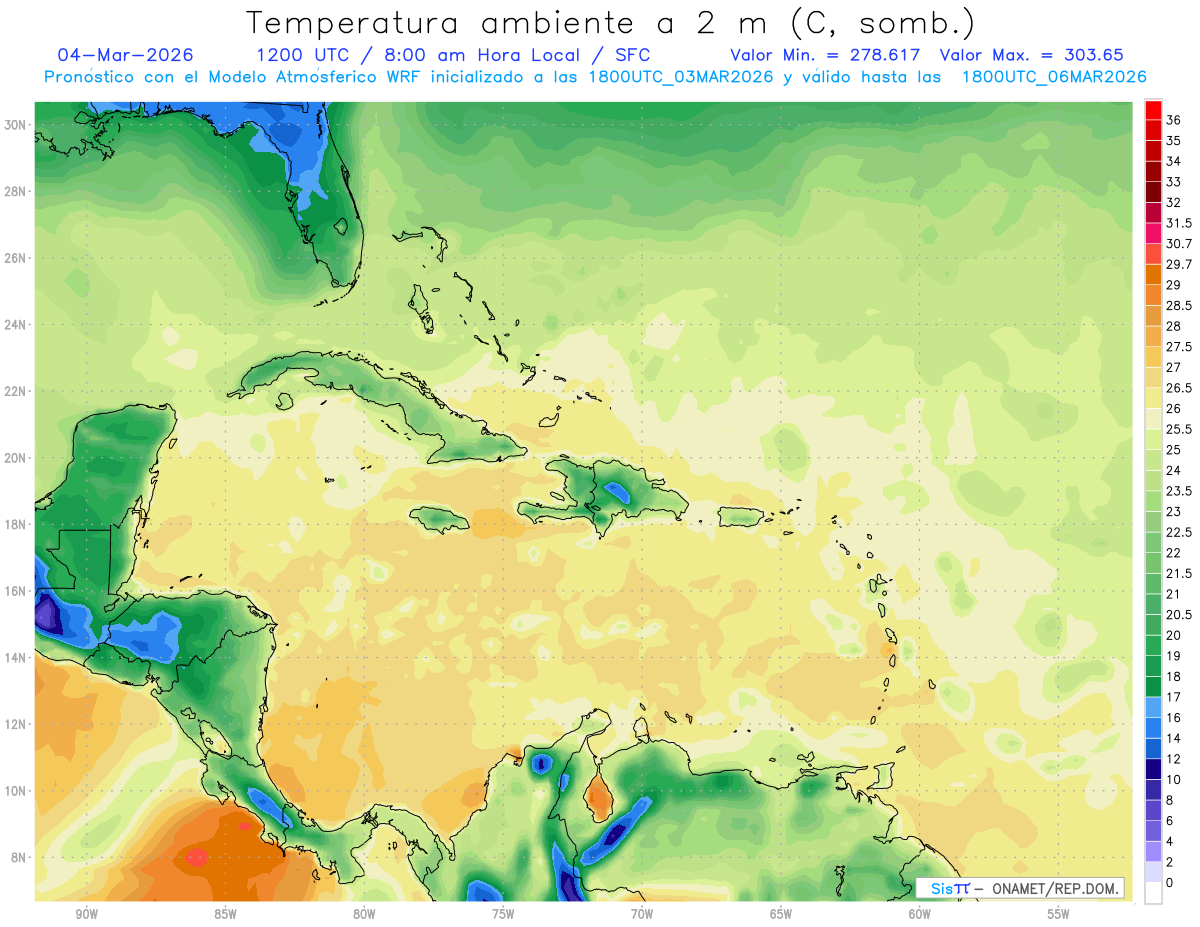Click the '6' value on the color scale
1200x927 pixels.
click(x=1170, y=820)
